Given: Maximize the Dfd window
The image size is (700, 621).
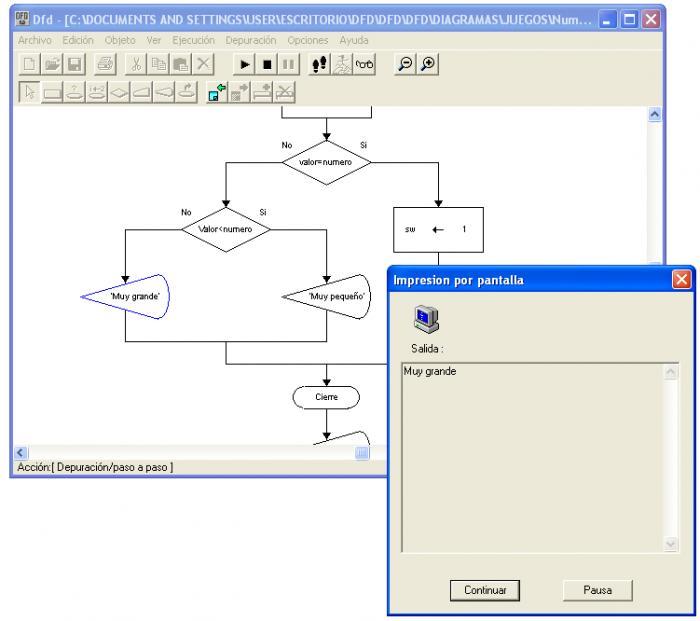Looking at the screenshot, I should click(x=629, y=20).
